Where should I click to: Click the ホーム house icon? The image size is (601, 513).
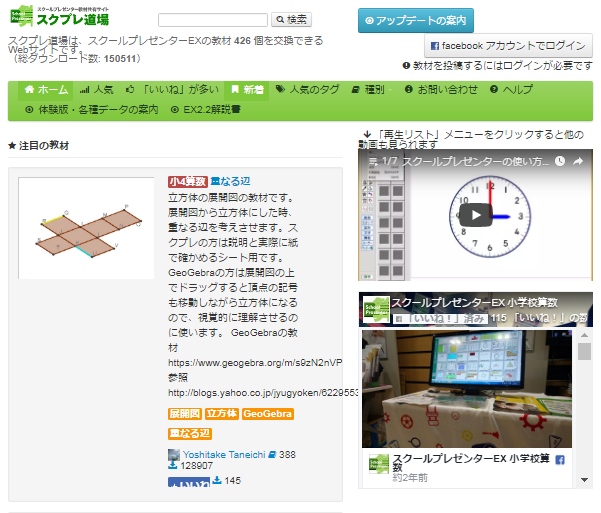tap(29, 89)
